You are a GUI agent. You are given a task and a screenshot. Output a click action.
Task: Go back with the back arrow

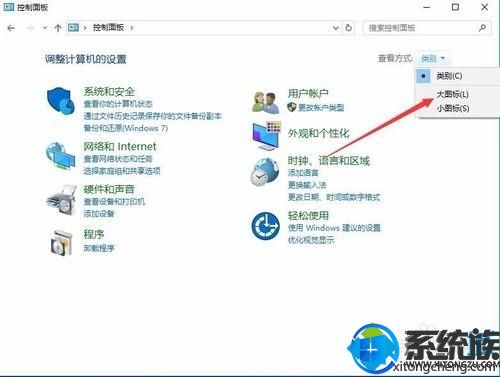11,28
